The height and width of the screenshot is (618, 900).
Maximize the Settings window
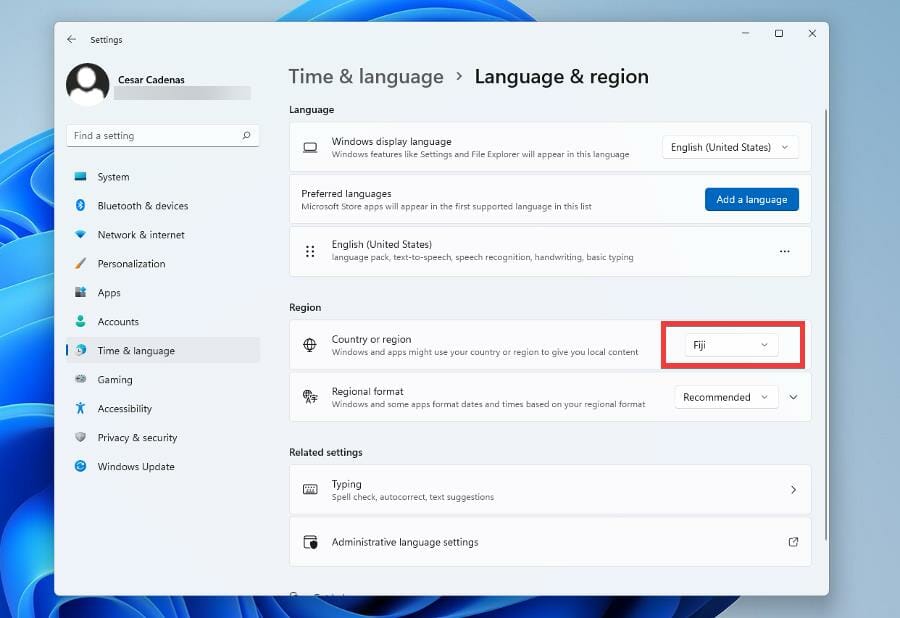[779, 33]
